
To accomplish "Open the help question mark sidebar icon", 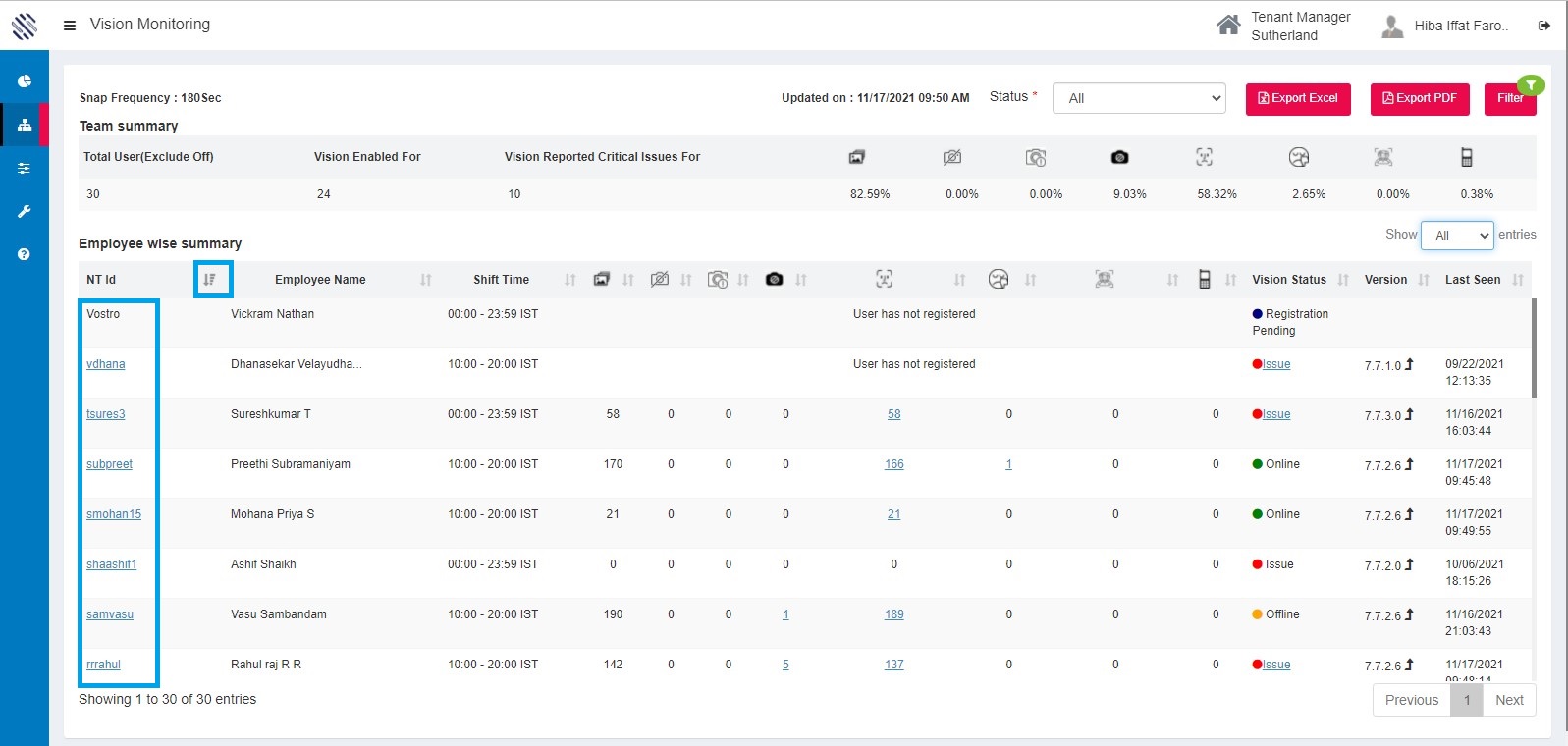I will (x=25, y=254).
